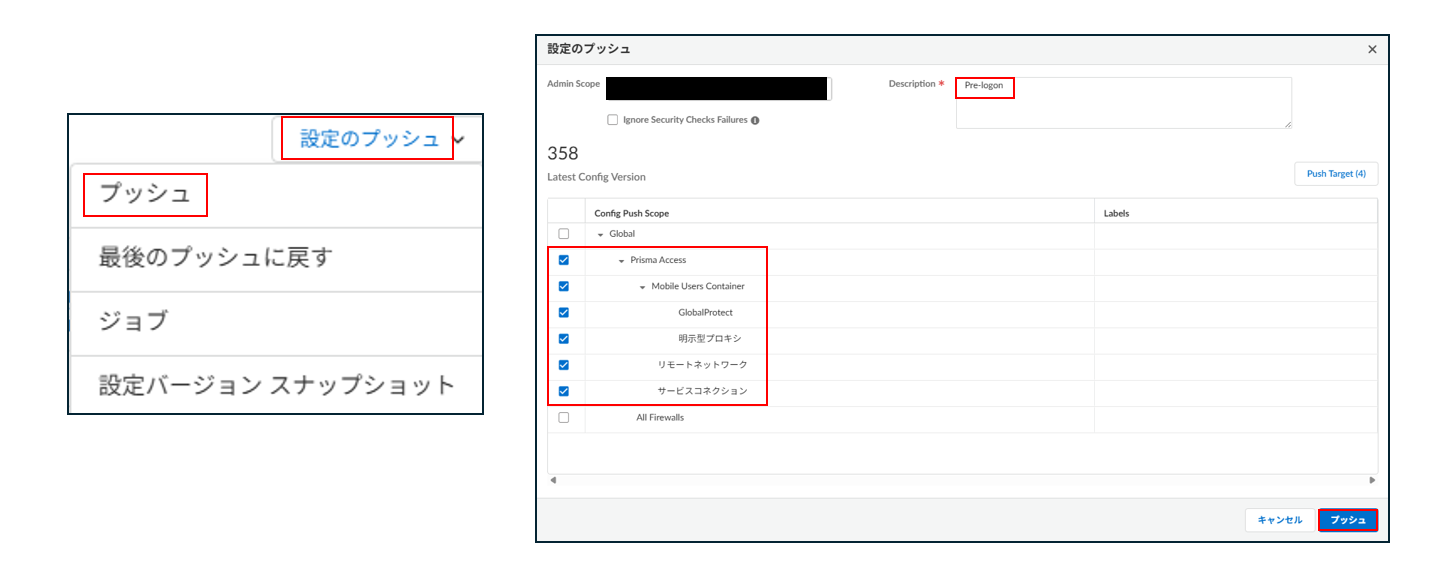Click the Push Target (4) button
The image size is (1435, 565).
[x=1335, y=174]
